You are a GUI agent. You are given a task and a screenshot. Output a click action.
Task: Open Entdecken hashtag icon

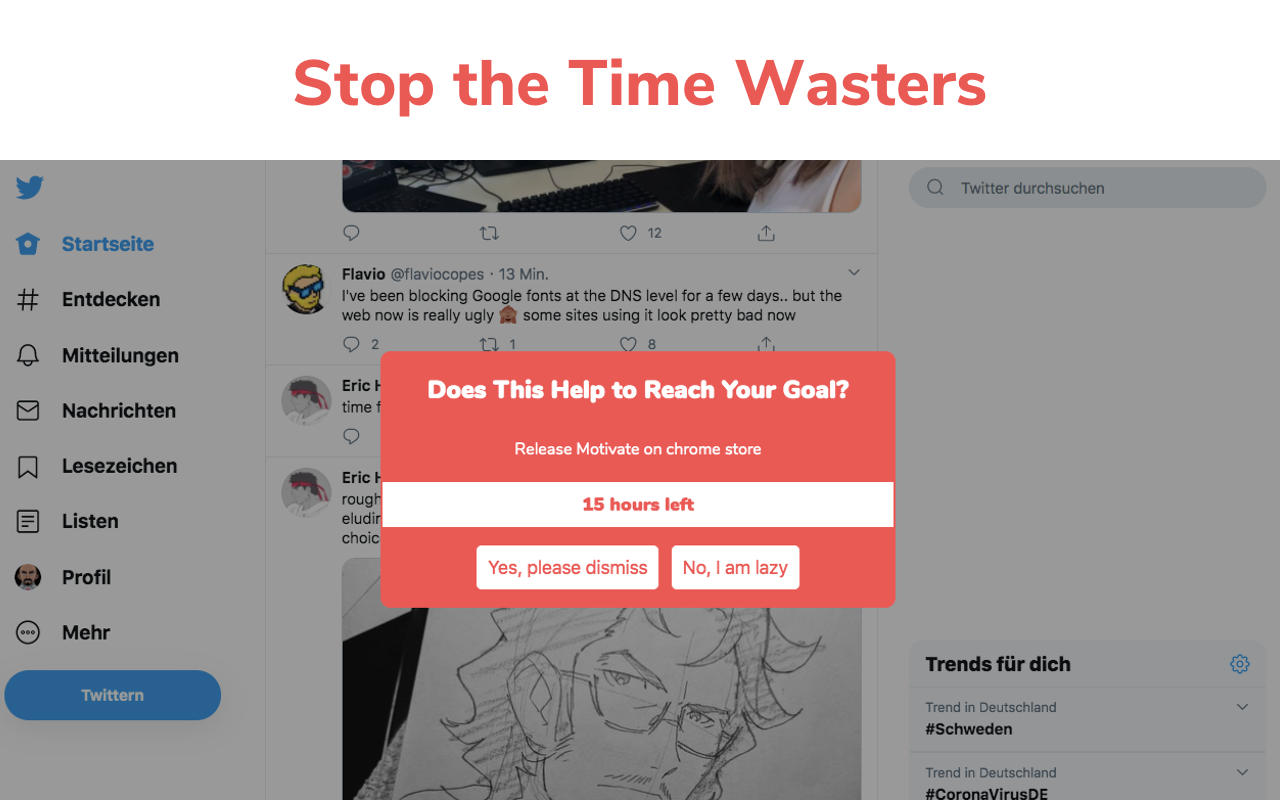click(28, 299)
